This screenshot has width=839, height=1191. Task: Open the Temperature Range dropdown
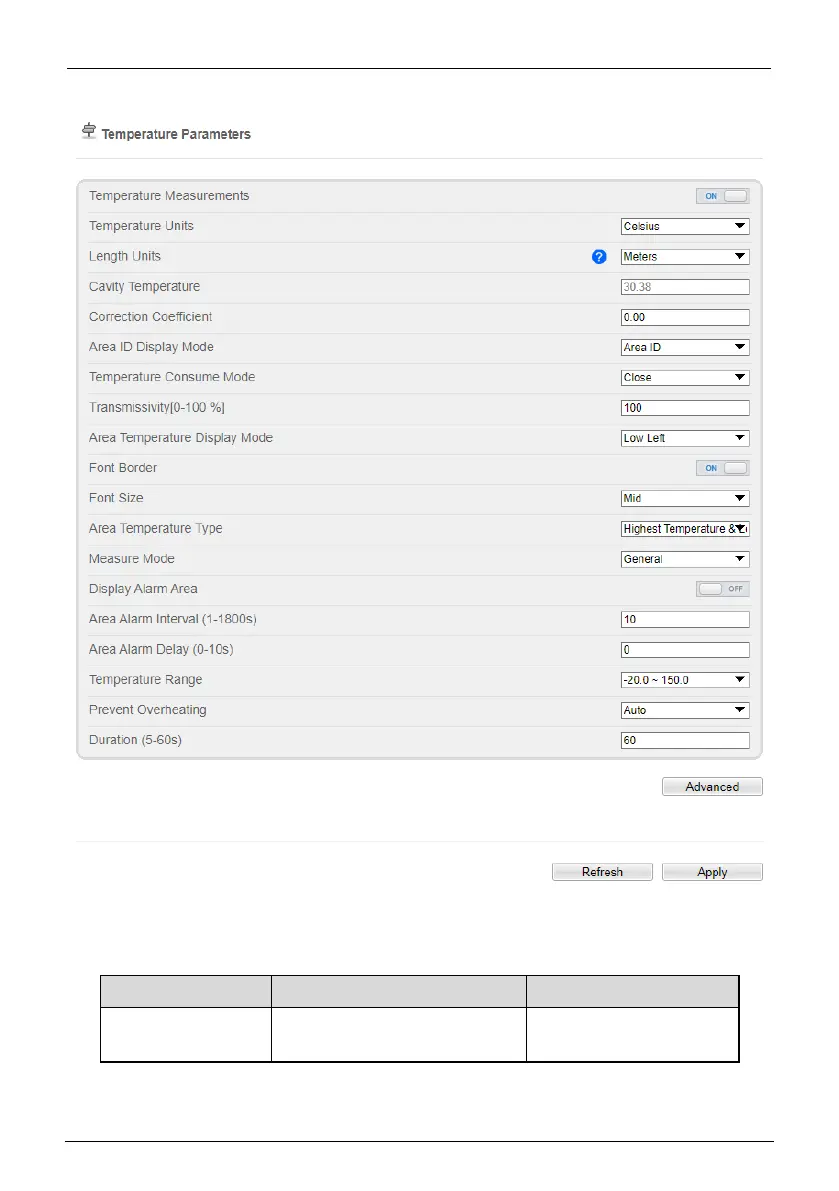pyautogui.click(x=685, y=680)
